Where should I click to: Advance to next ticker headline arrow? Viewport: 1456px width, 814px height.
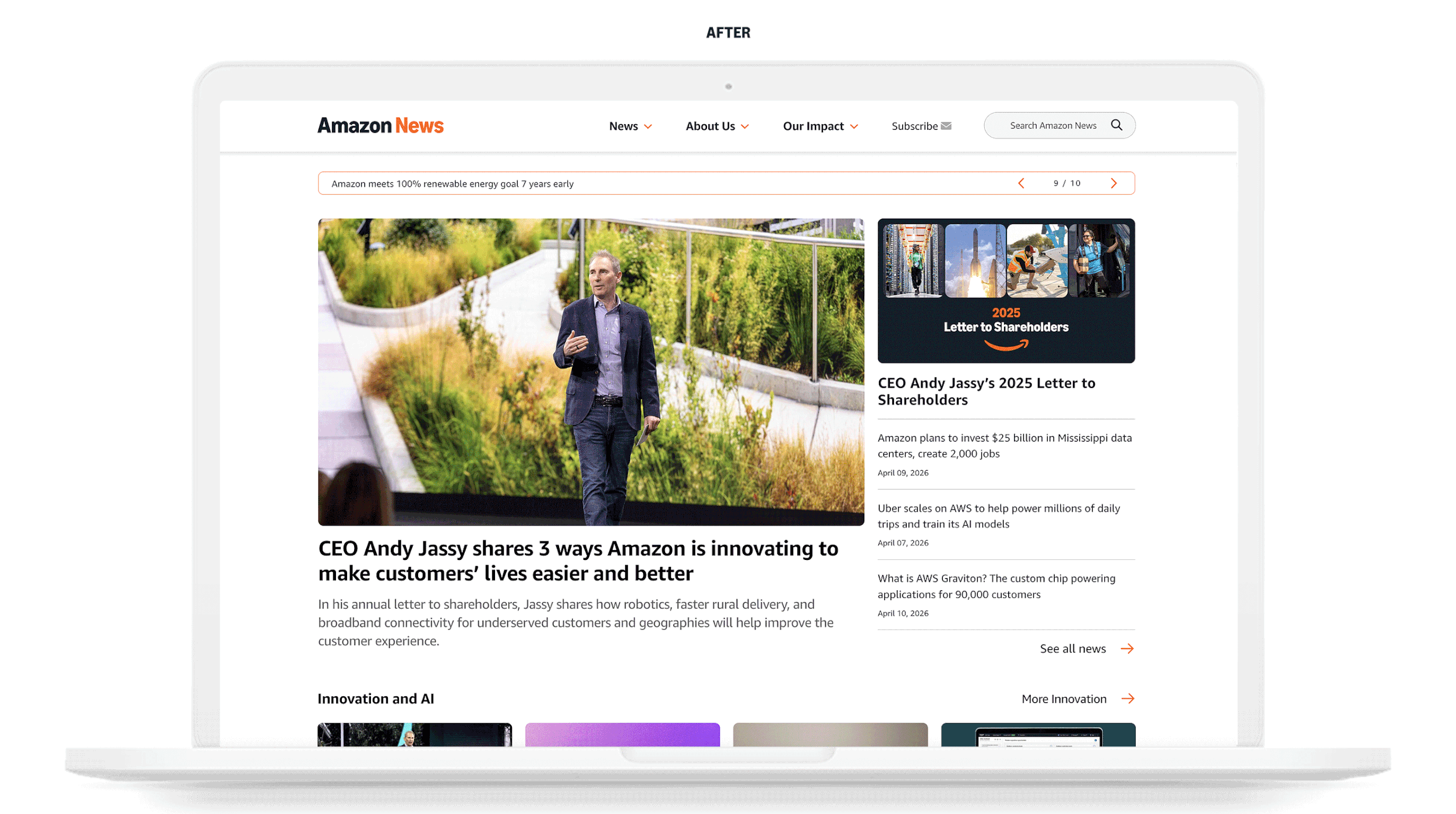pos(1114,184)
